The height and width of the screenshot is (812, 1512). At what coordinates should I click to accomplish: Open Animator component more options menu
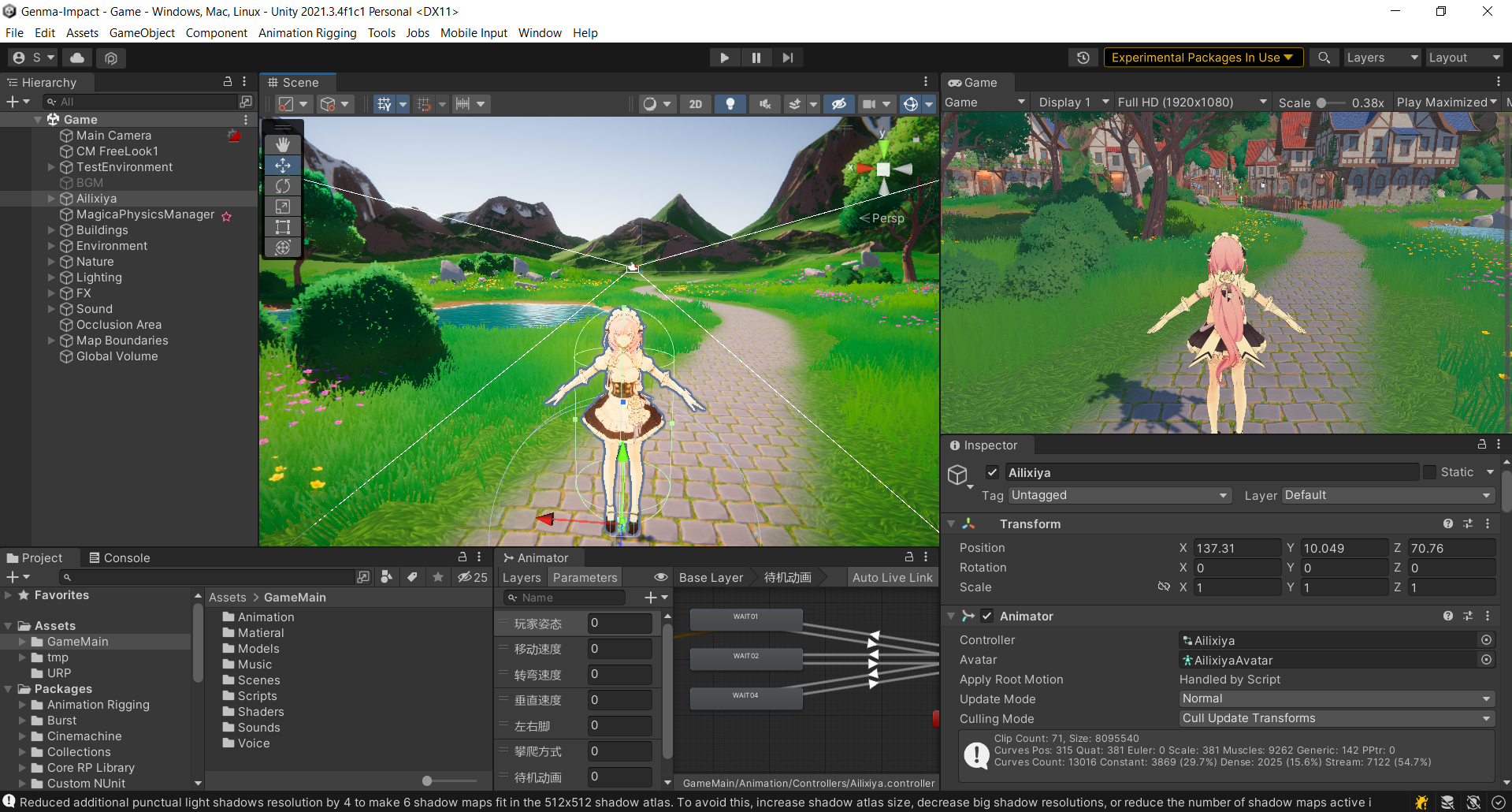point(1488,616)
